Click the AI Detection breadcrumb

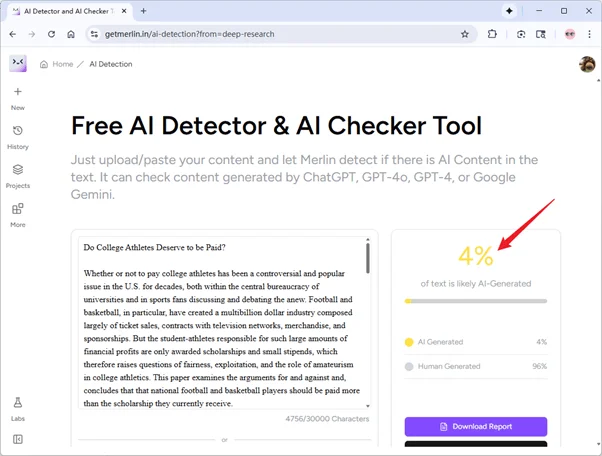pos(110,64)
